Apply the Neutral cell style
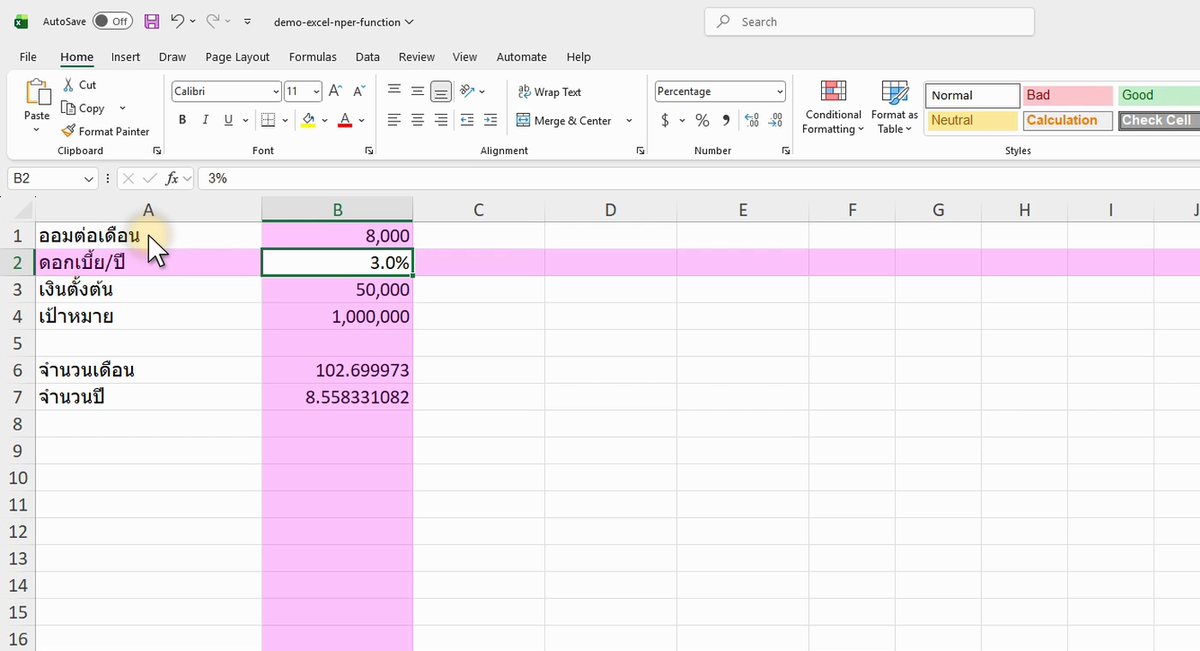This screenshot has height=651, width=1200. click(972, 120)
